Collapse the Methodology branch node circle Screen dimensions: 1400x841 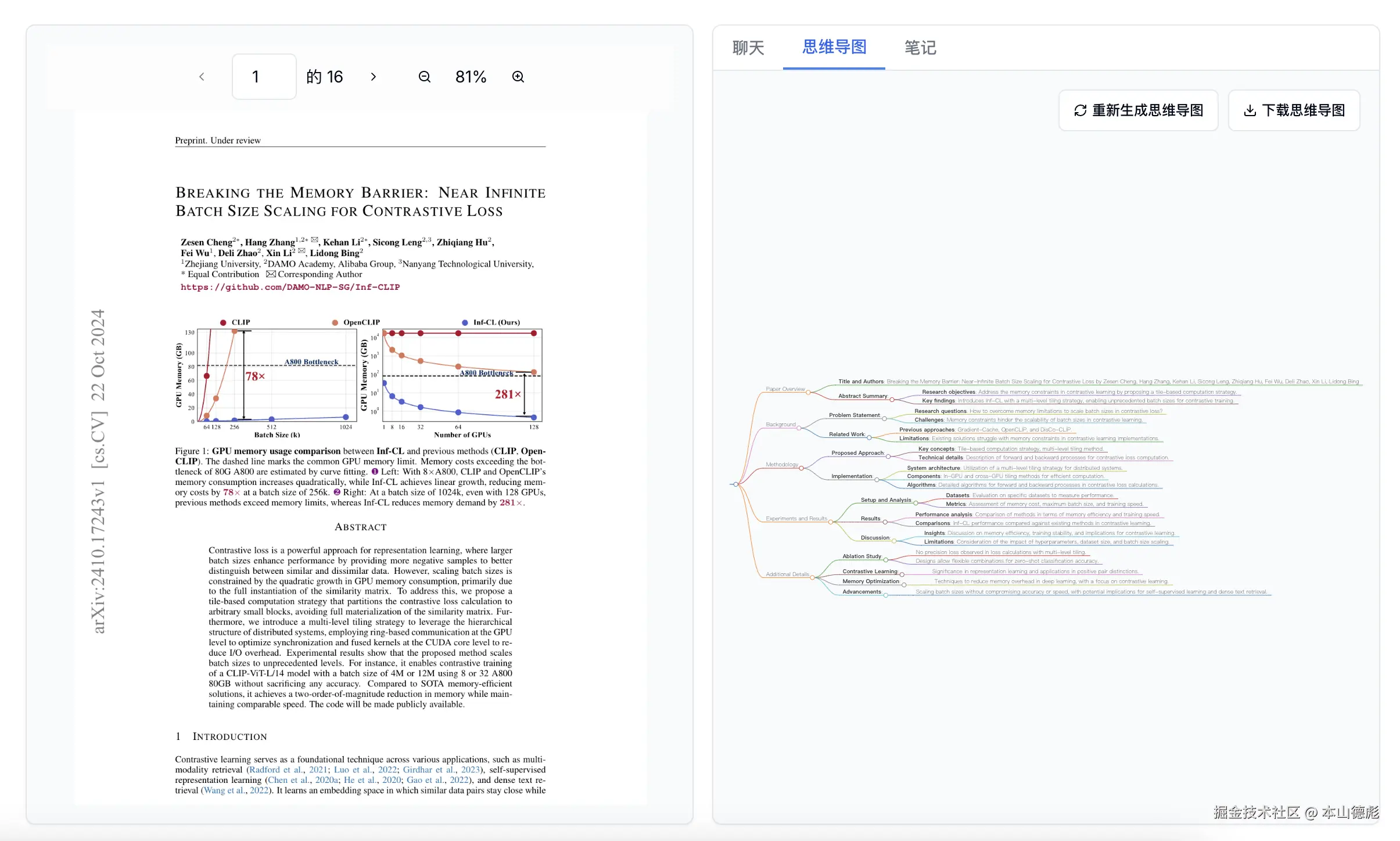[802, 468]
